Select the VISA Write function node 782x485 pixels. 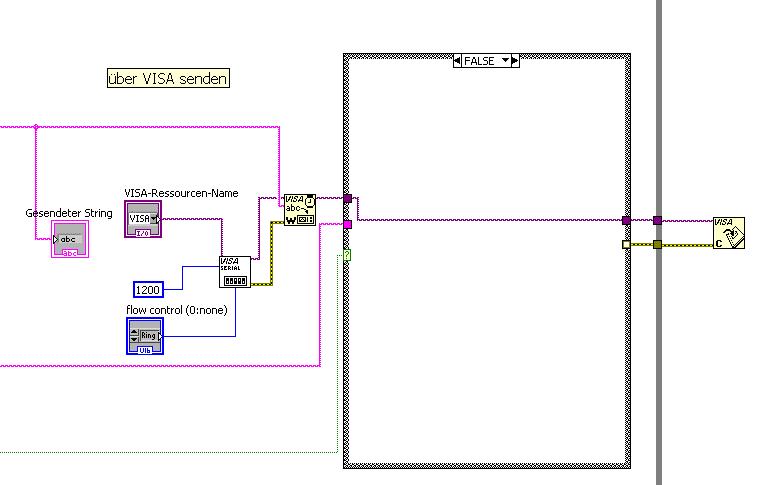[300, 210]
